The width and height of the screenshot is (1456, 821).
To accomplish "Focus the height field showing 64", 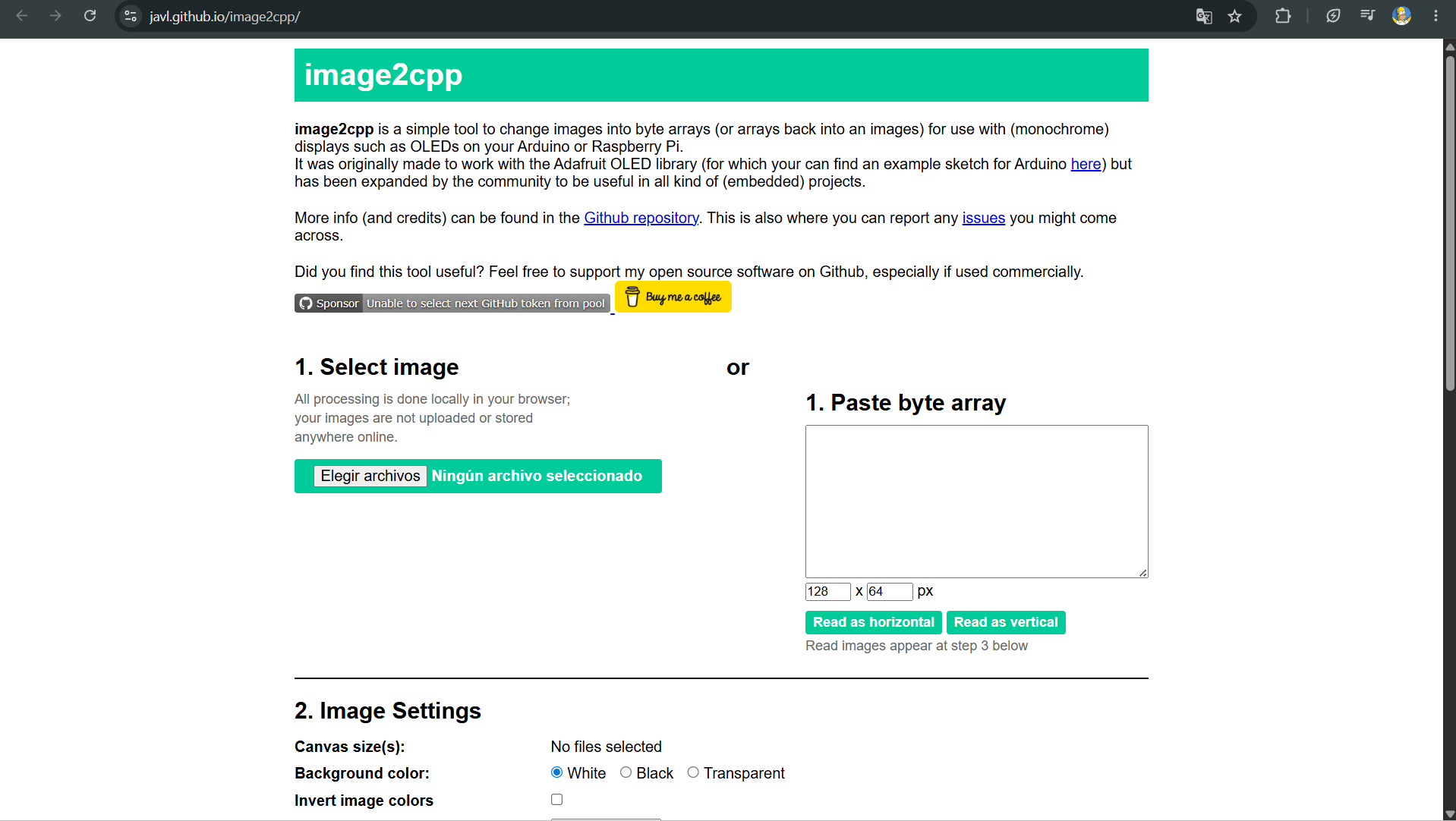I will click(890, 592).
